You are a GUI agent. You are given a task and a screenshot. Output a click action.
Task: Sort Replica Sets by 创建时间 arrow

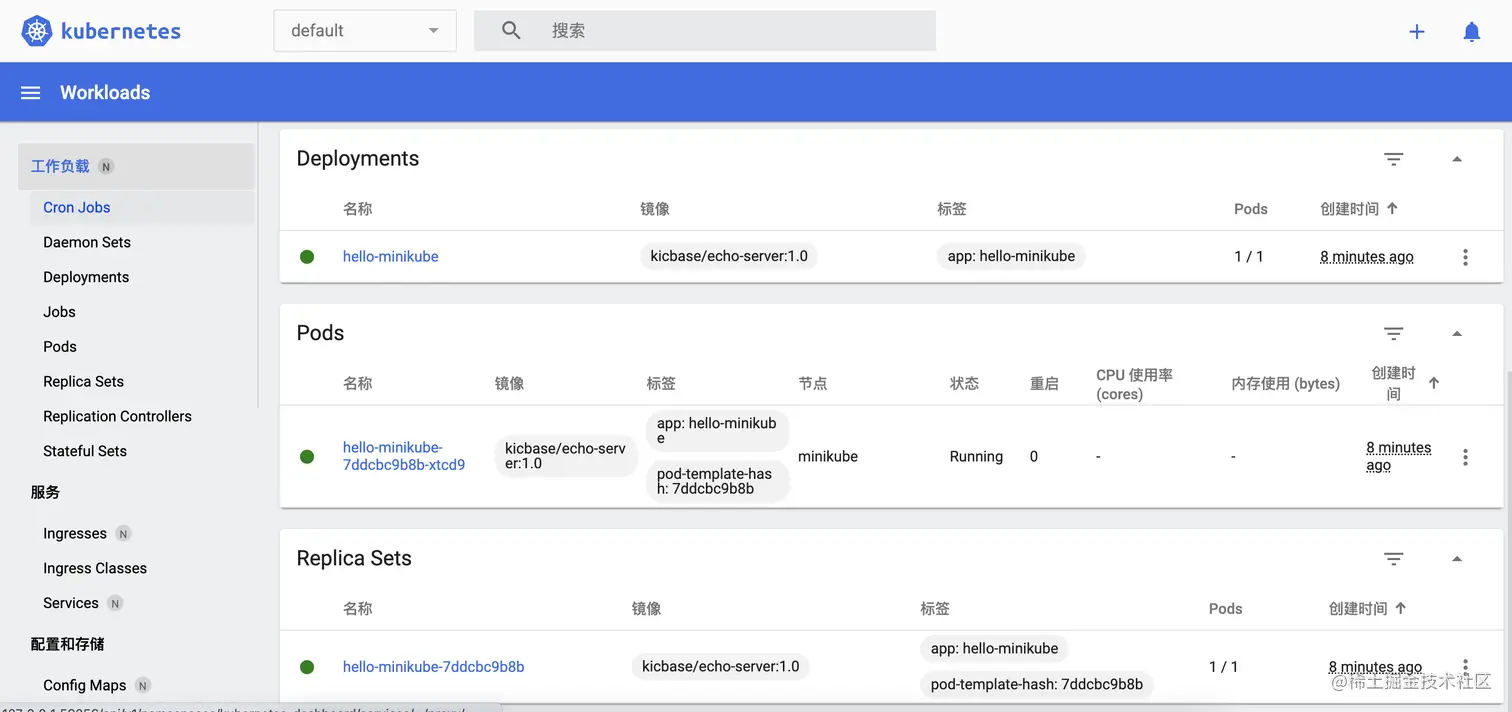pos(1400,608)
